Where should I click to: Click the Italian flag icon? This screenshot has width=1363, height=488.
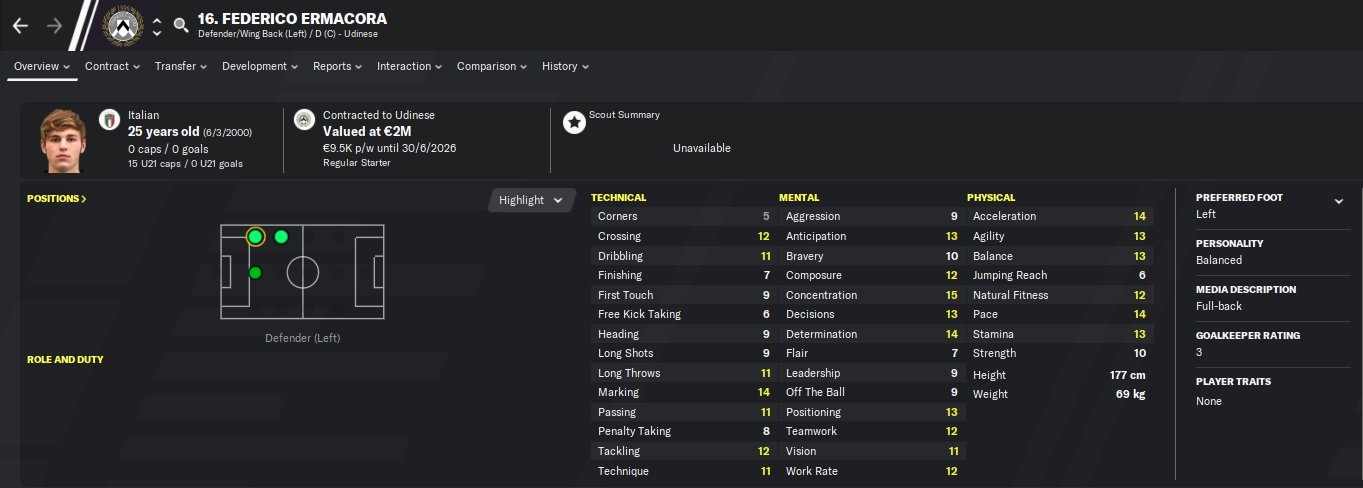click(109, 121)
